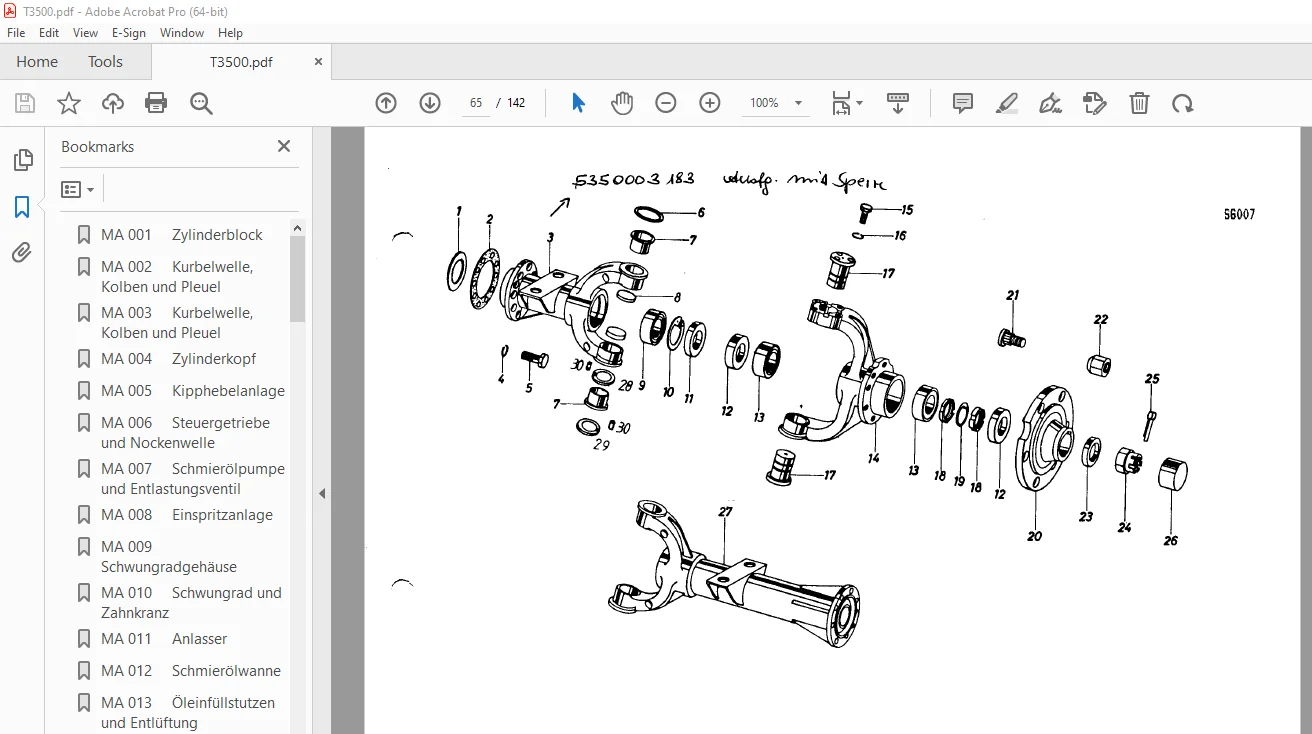The width and height of the screenshot is (1312, 734).
Task: Open the Sign document pen tool
Action: [x=1050, y=103]
